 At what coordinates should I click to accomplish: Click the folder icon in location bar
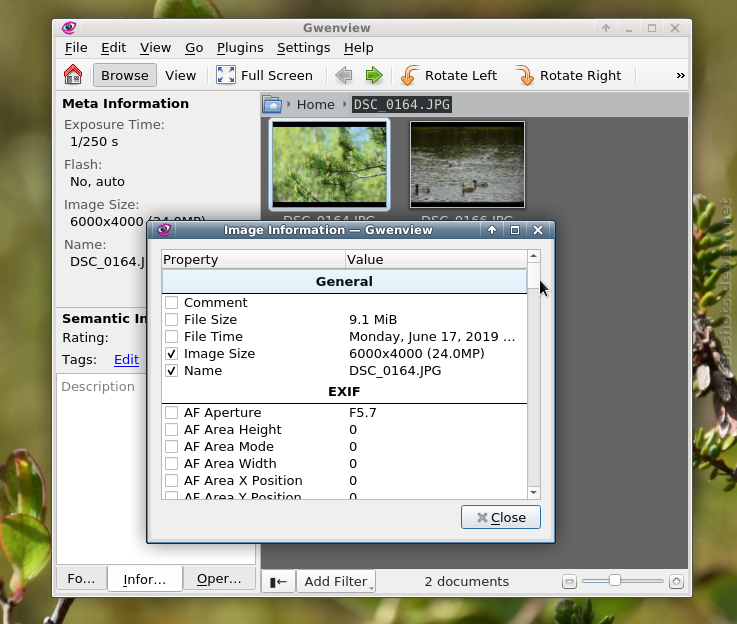pos(272,104)
